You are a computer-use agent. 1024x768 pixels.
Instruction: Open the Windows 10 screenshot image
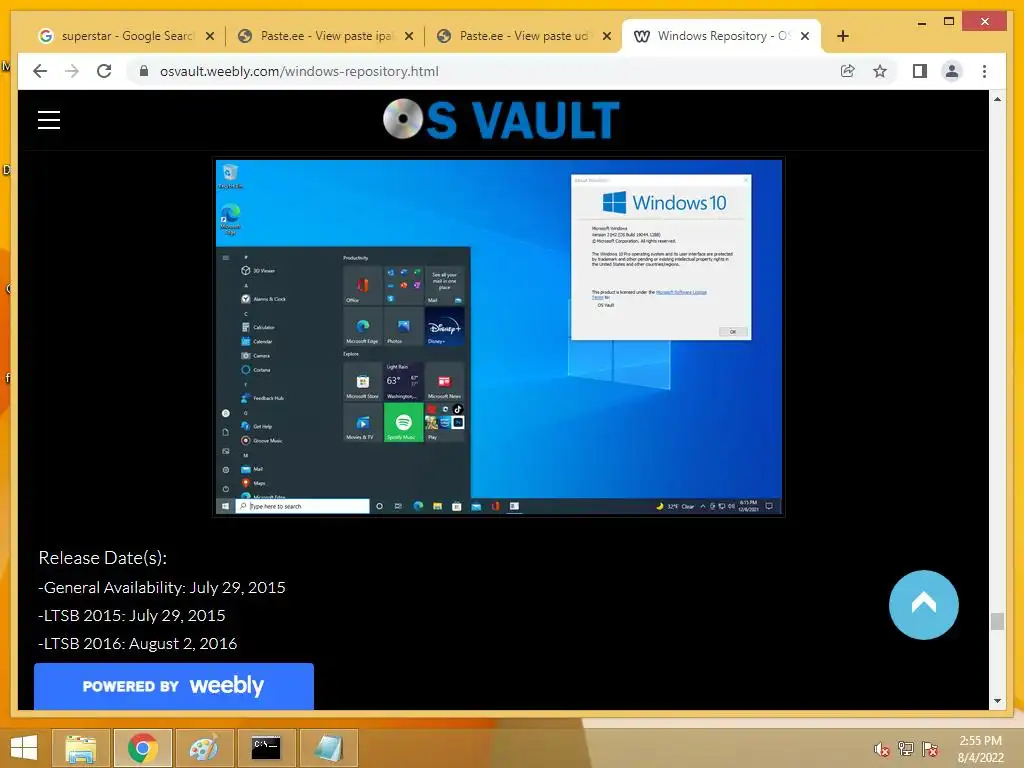499,337
